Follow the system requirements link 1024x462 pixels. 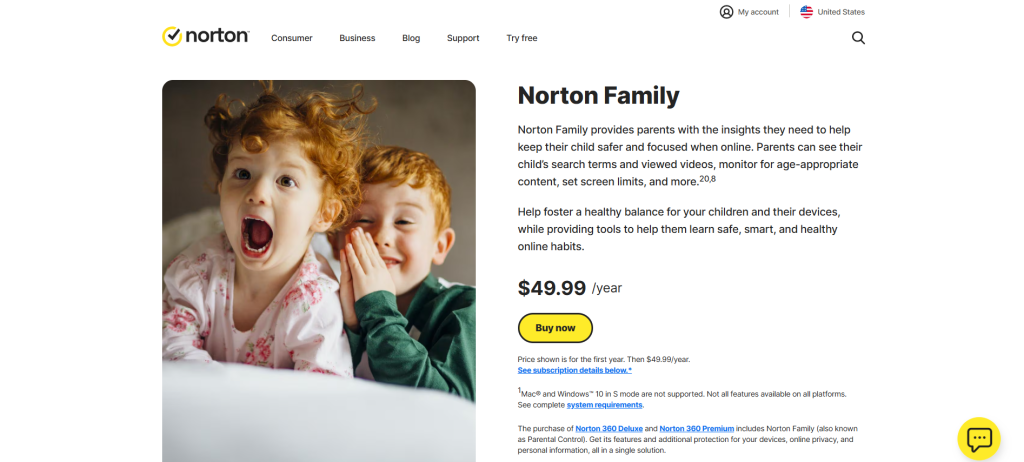click(605, 405)
